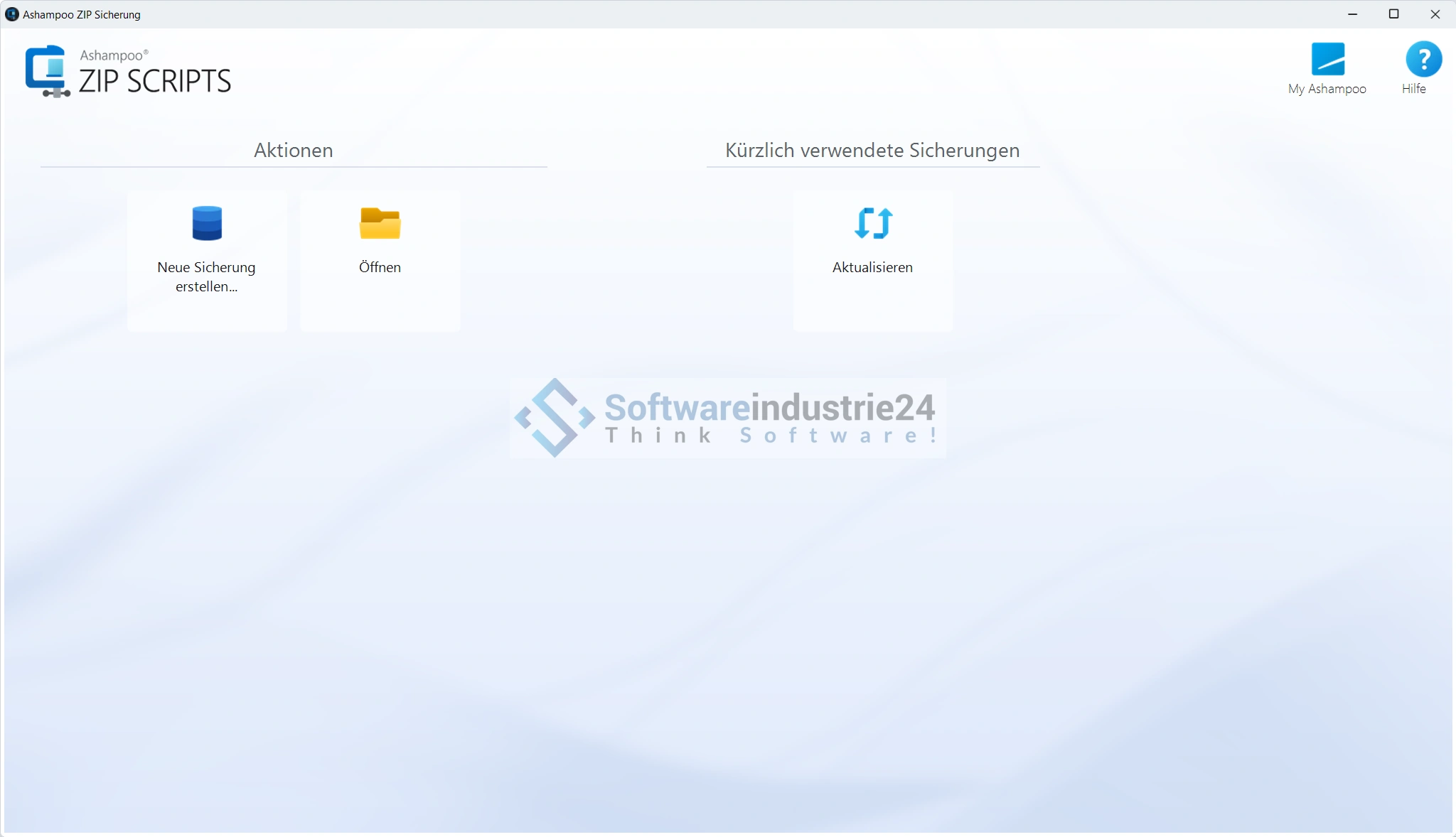Screen dimensions: 1456x837
Task: Open My Ashampoo via its blue icon
Action: pyautogui.click(x=1327, y=59)
